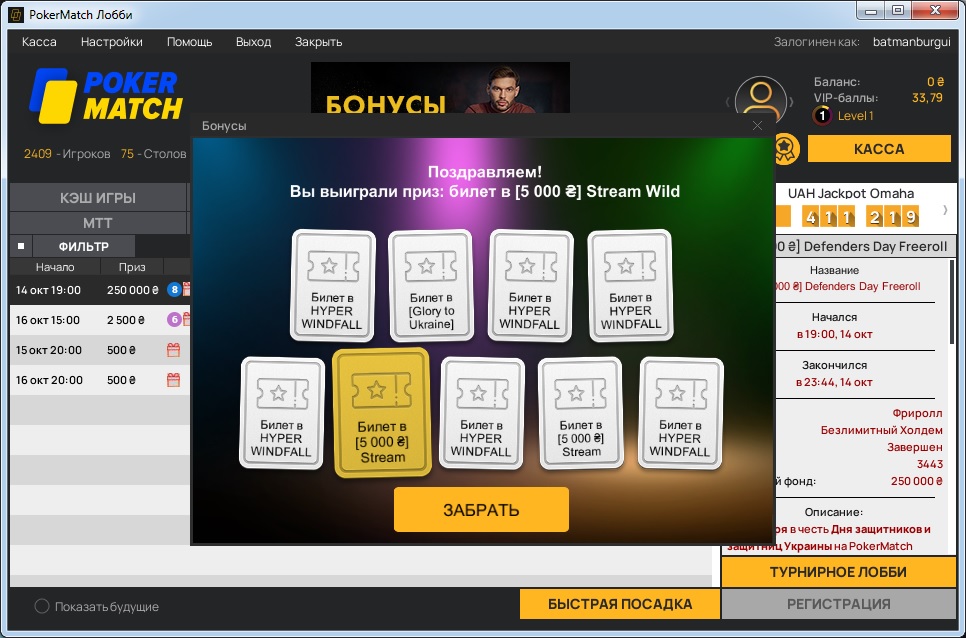Image resolution: width=966 pixels, height=638 pixels.
Task: Click the username batmanburgui
Action: (912, 42)
